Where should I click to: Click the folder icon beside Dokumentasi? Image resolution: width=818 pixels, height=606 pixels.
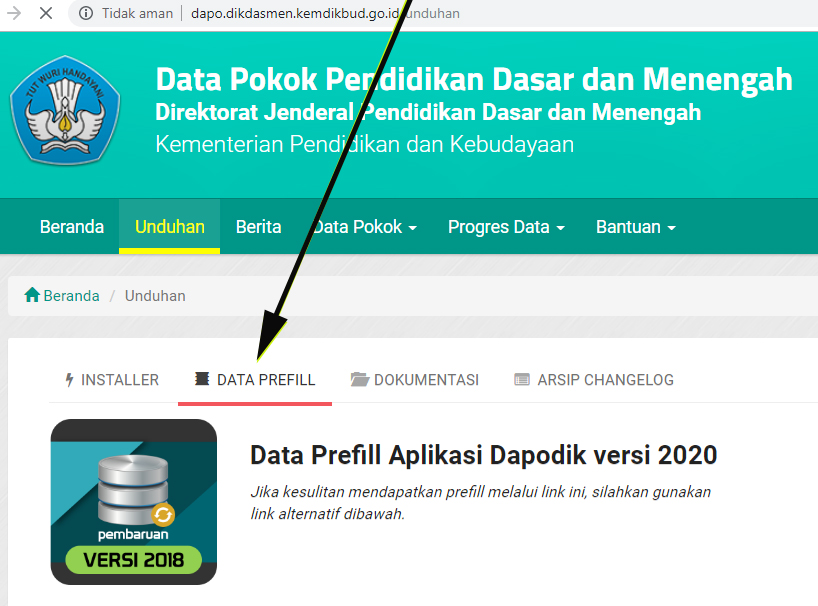(x=359, y=379)
